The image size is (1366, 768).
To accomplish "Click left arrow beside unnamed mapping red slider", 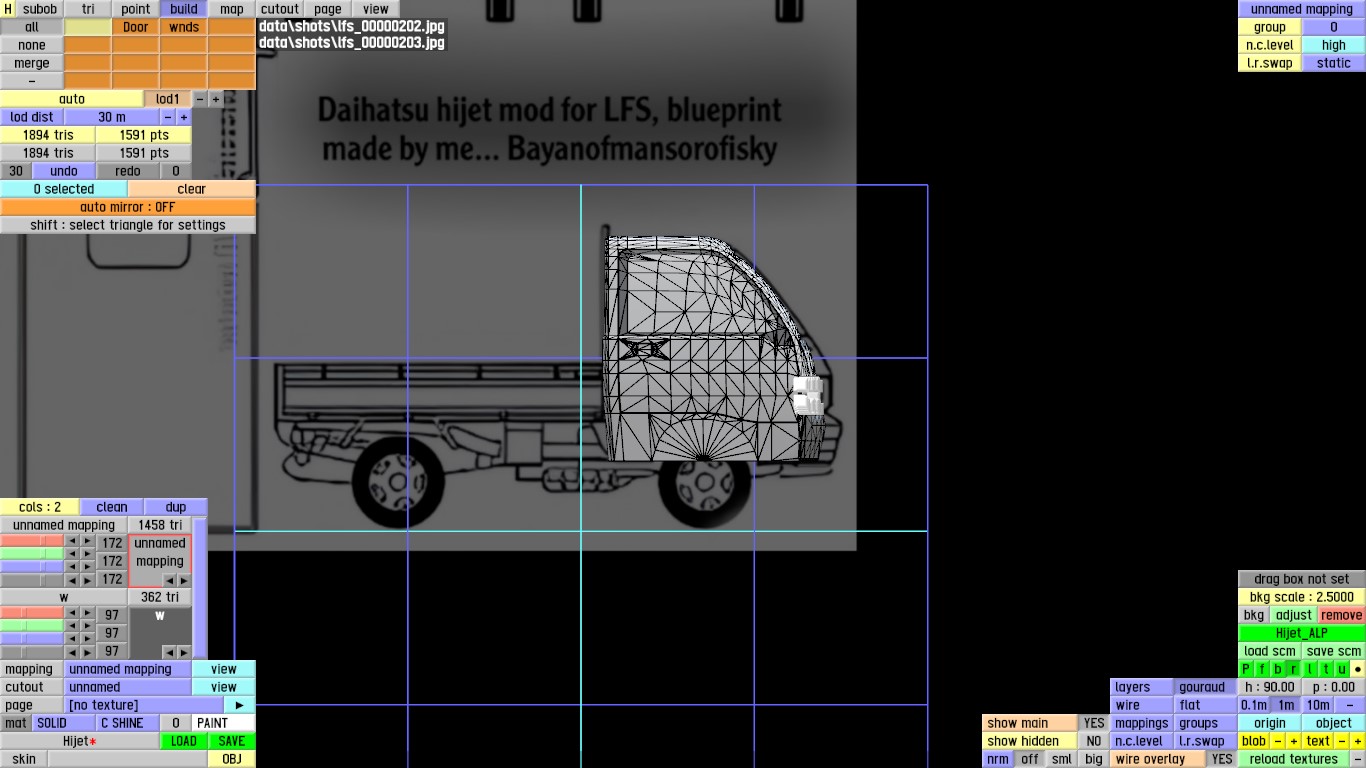I will tap(72, 543).
